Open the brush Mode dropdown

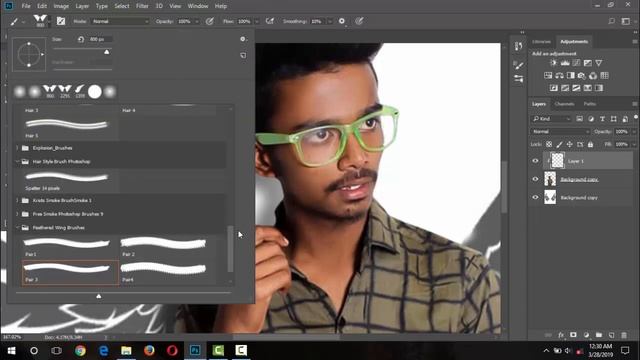(120, 21)
